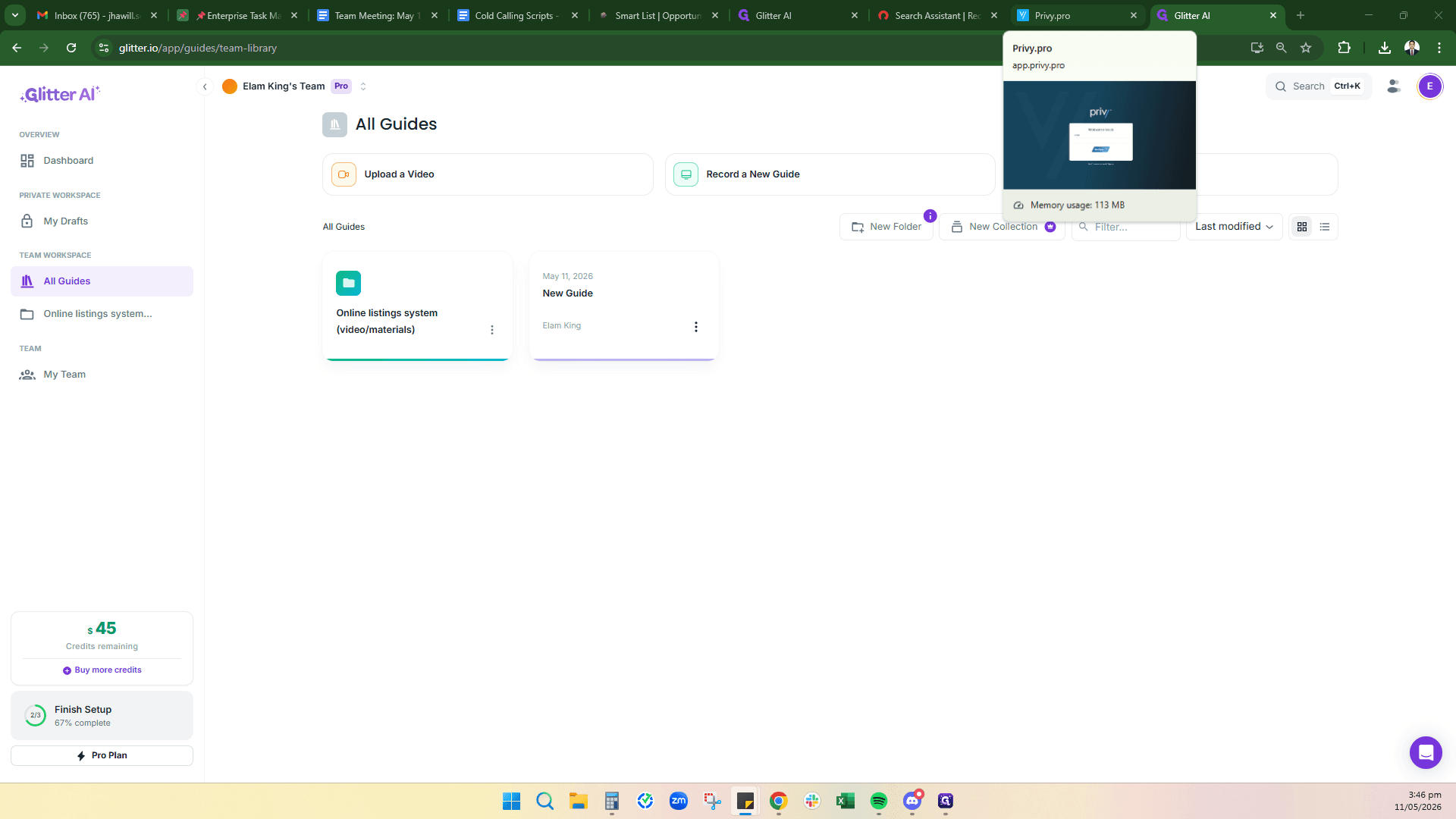Open the E profile avatar menu

(1430, 86)
